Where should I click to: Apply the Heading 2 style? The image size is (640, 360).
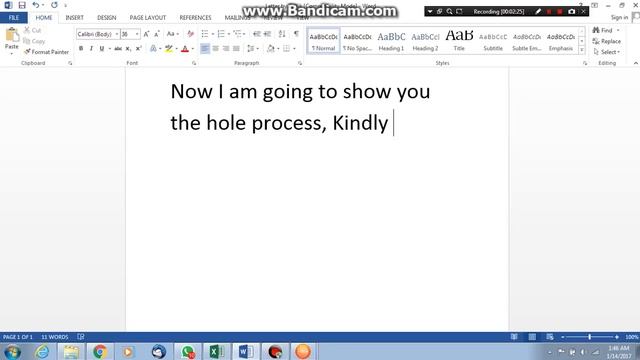point(425,41)
